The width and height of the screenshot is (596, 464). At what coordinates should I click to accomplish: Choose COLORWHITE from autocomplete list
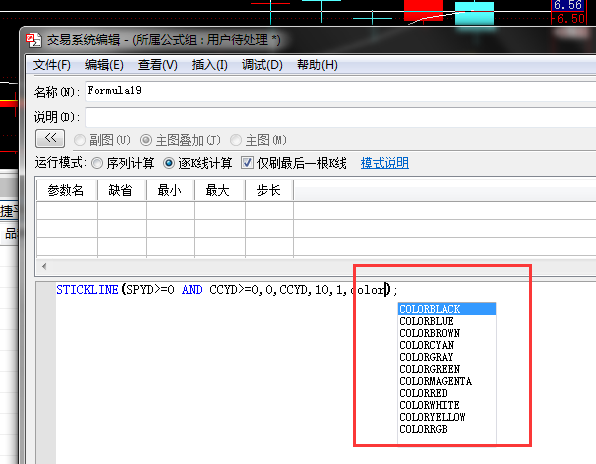[x=447, y=405]
